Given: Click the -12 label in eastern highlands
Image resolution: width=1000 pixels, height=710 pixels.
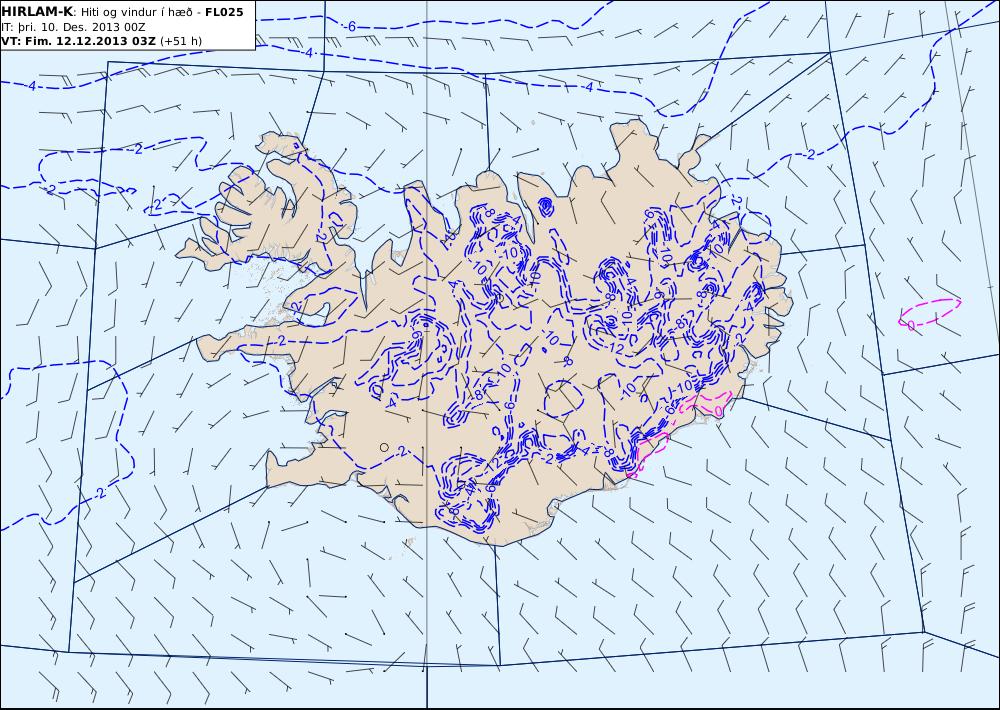Looking at the screenshot, I should click(616, 348).
